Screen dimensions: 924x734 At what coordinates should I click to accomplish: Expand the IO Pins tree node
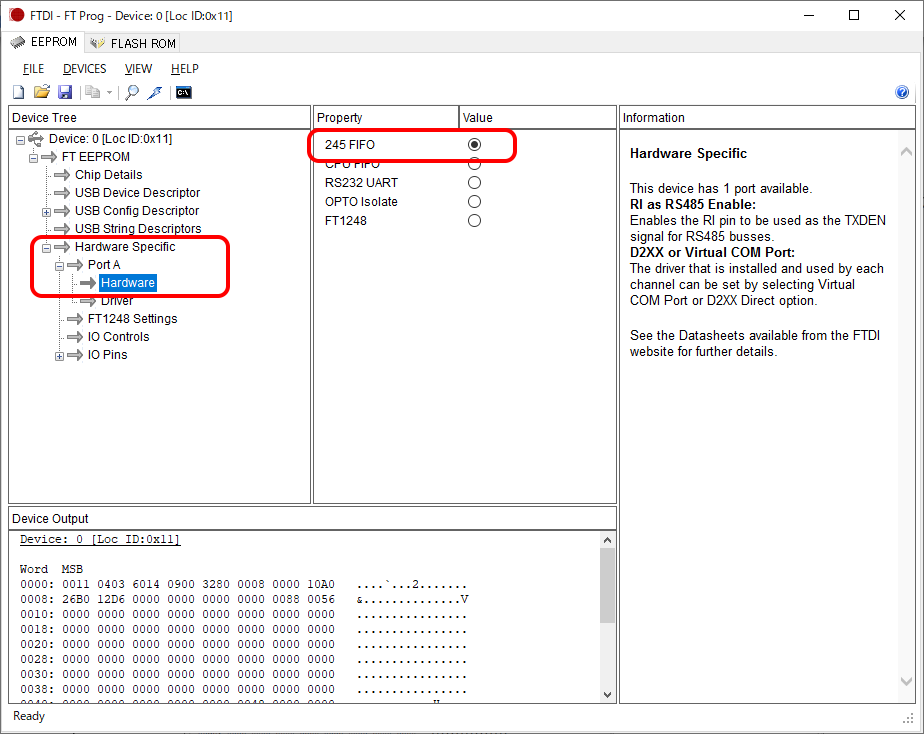point(59,355)
